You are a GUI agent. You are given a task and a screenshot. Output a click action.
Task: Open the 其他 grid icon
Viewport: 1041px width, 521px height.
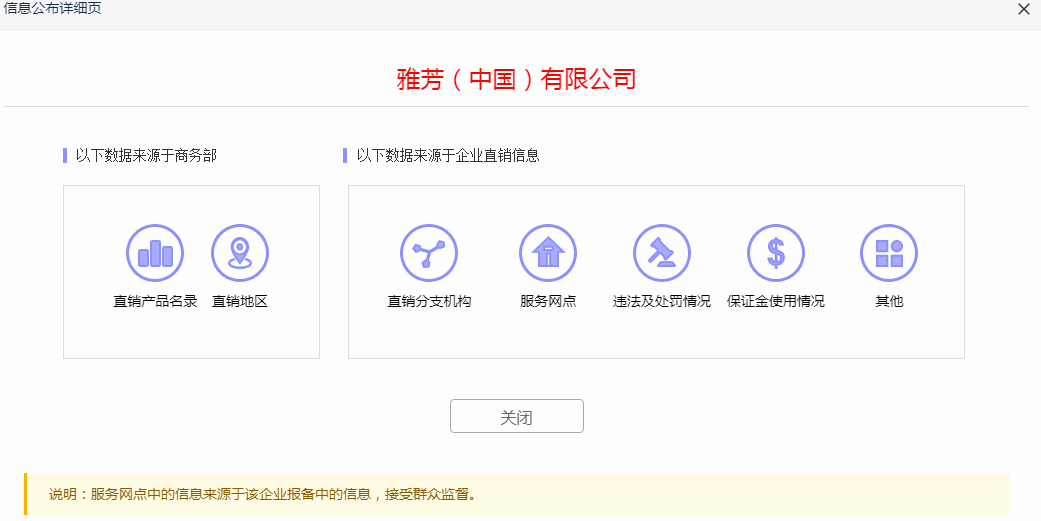(889, 253)
